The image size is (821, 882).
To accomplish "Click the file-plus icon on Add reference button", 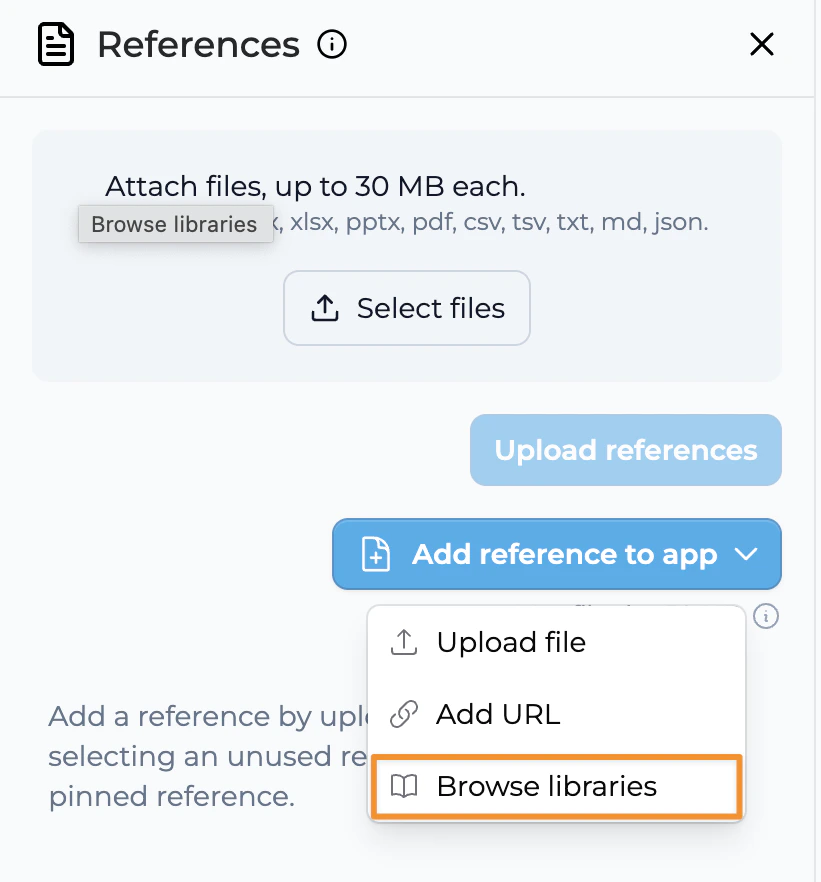I will [x=375, y=554].
